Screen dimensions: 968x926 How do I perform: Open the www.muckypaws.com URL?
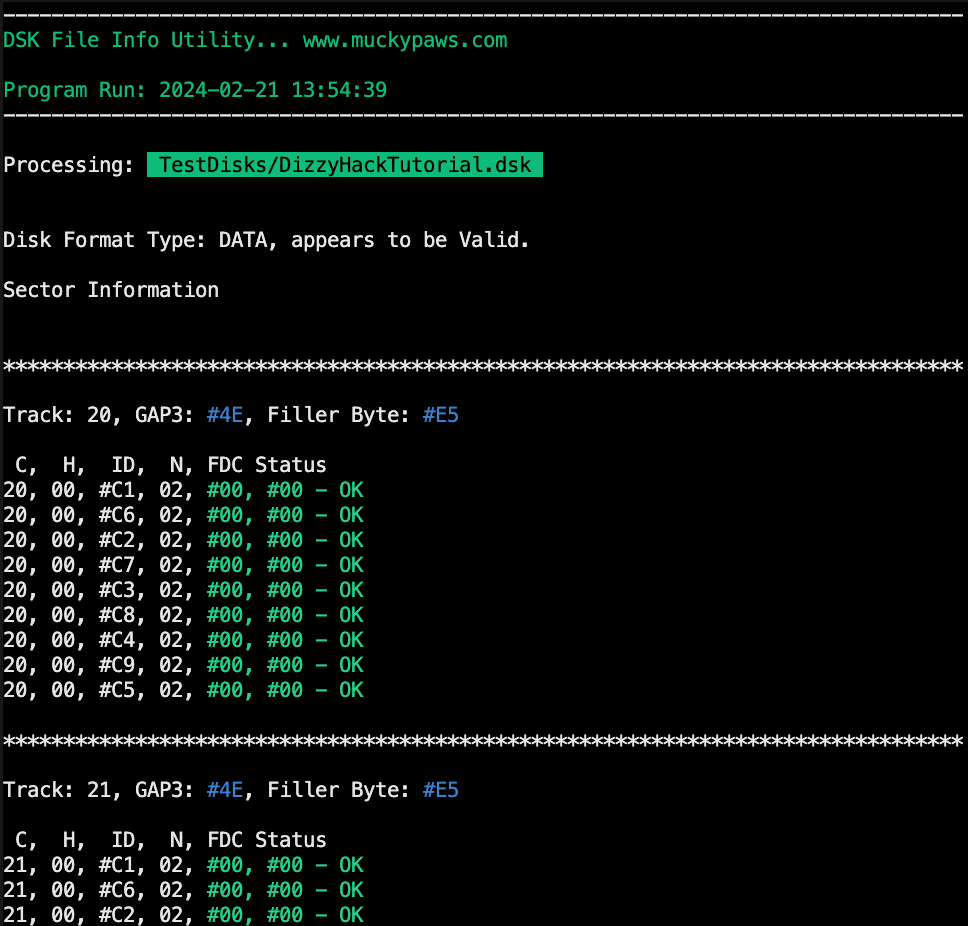coord(404,41)
